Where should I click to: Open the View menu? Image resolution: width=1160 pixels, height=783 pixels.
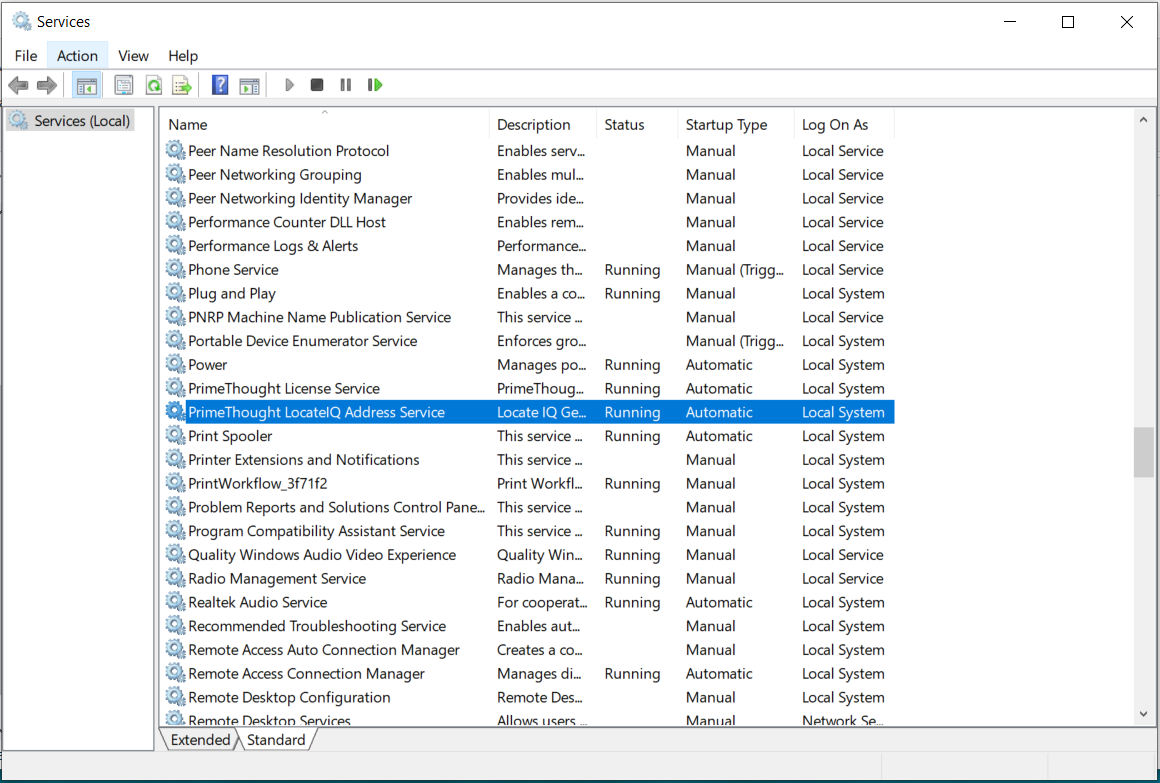coord(133,56)
